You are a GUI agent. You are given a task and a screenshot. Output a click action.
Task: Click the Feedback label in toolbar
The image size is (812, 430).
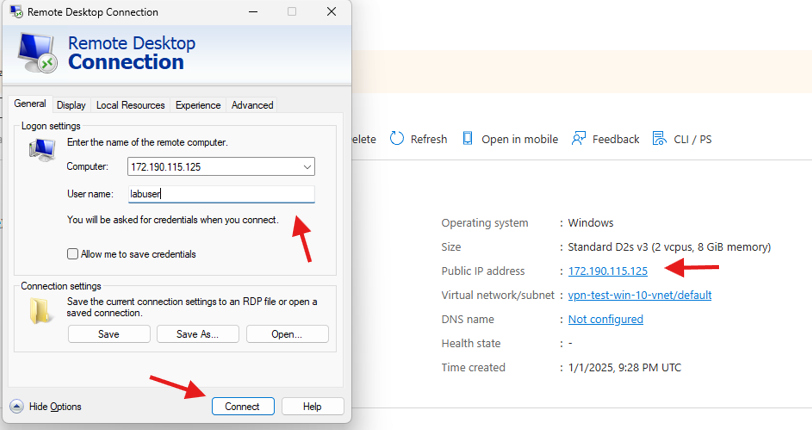click(x=616, y=139)
